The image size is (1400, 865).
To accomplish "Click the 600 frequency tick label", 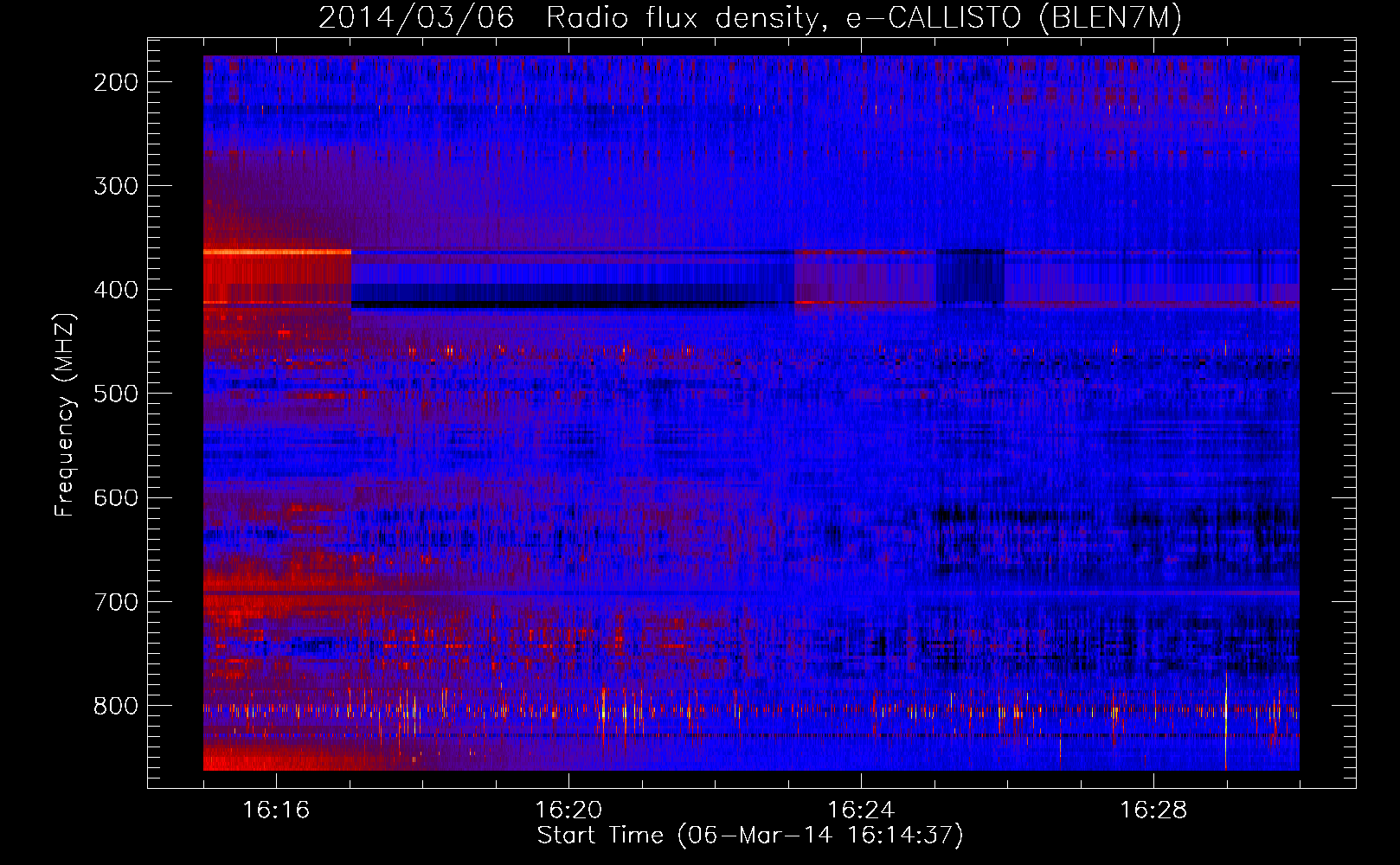I will (115, 497).
